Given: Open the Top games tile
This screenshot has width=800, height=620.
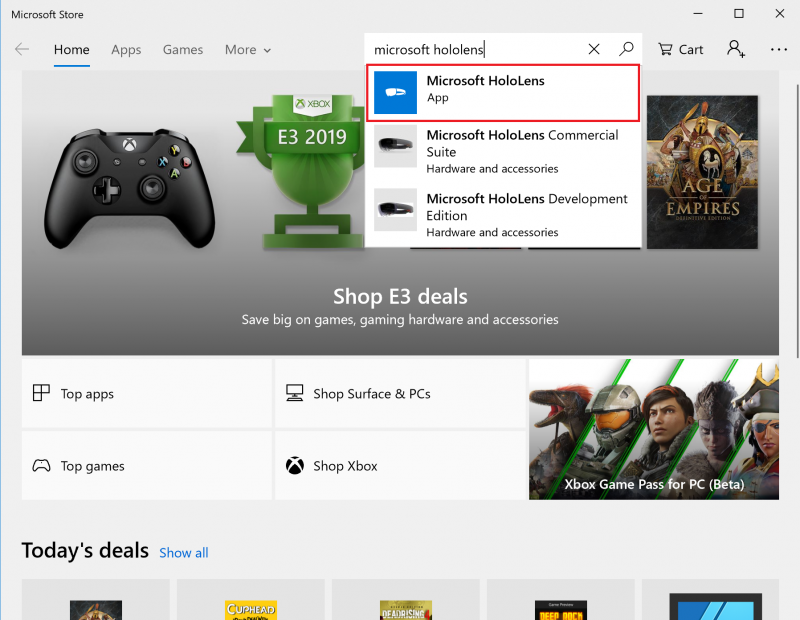Looking at the screenshot, I should [147, 465].
